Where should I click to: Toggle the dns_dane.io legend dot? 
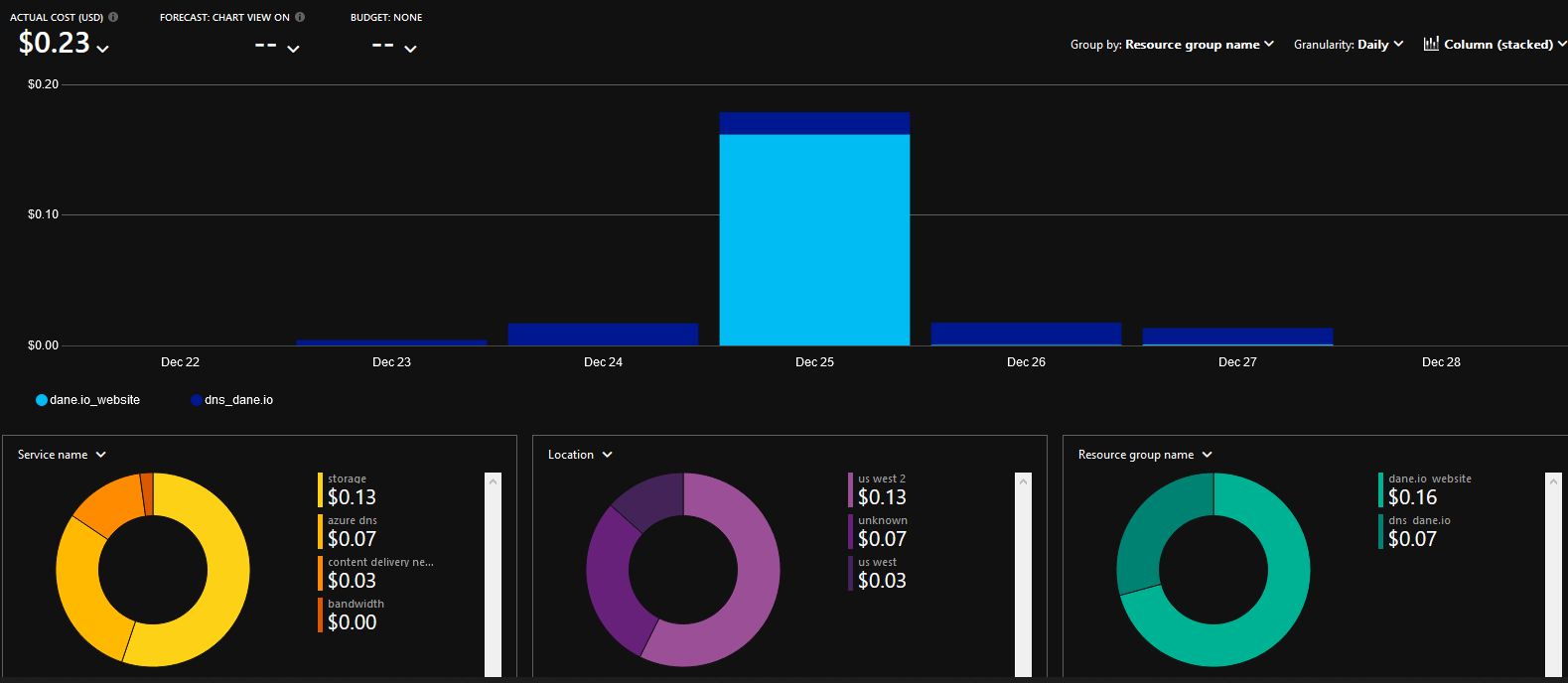pos(197,400)
